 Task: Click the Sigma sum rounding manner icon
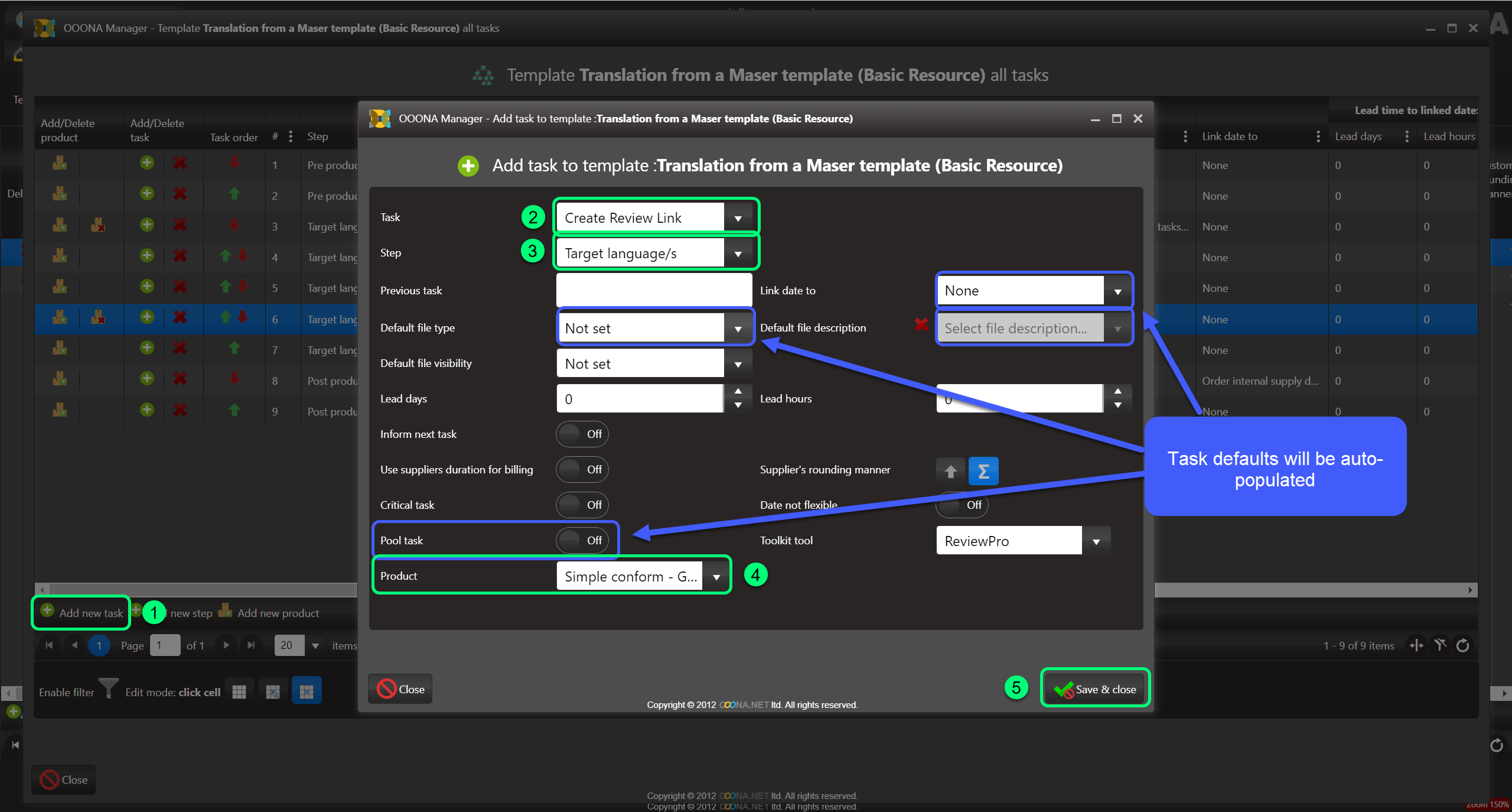point(983,471)
